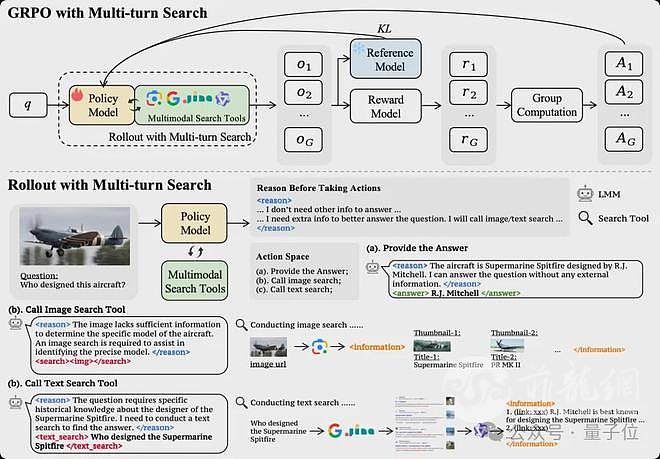Select the r2 reward box

pyautogui.click(x=468, y=92)
